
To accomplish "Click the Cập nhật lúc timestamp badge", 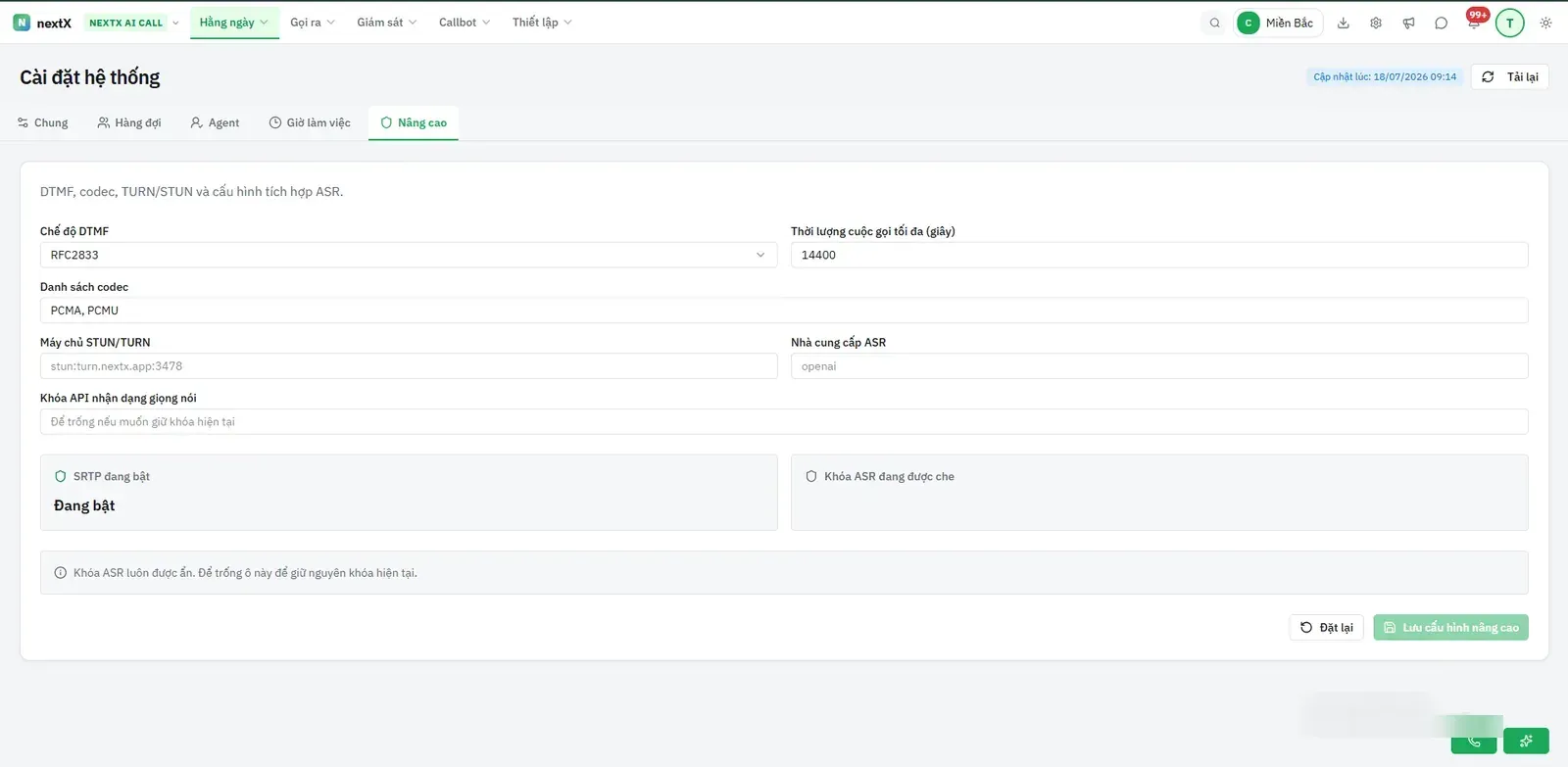I will point(1385,76).
